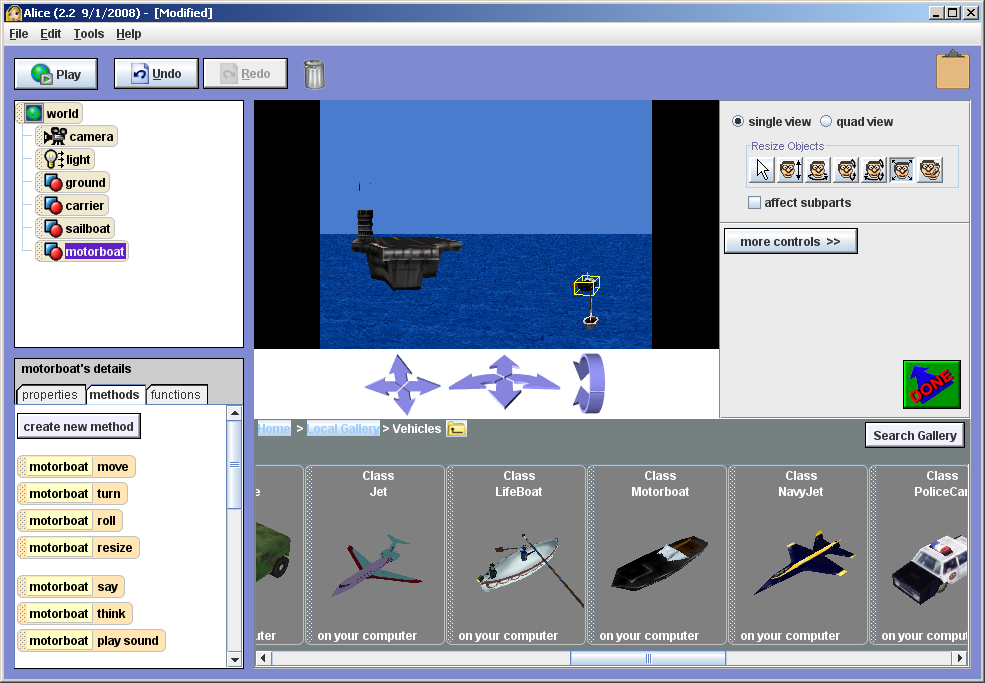Click the green DONE button
This screenshot has height=683, width=985.
coord(932,385)
